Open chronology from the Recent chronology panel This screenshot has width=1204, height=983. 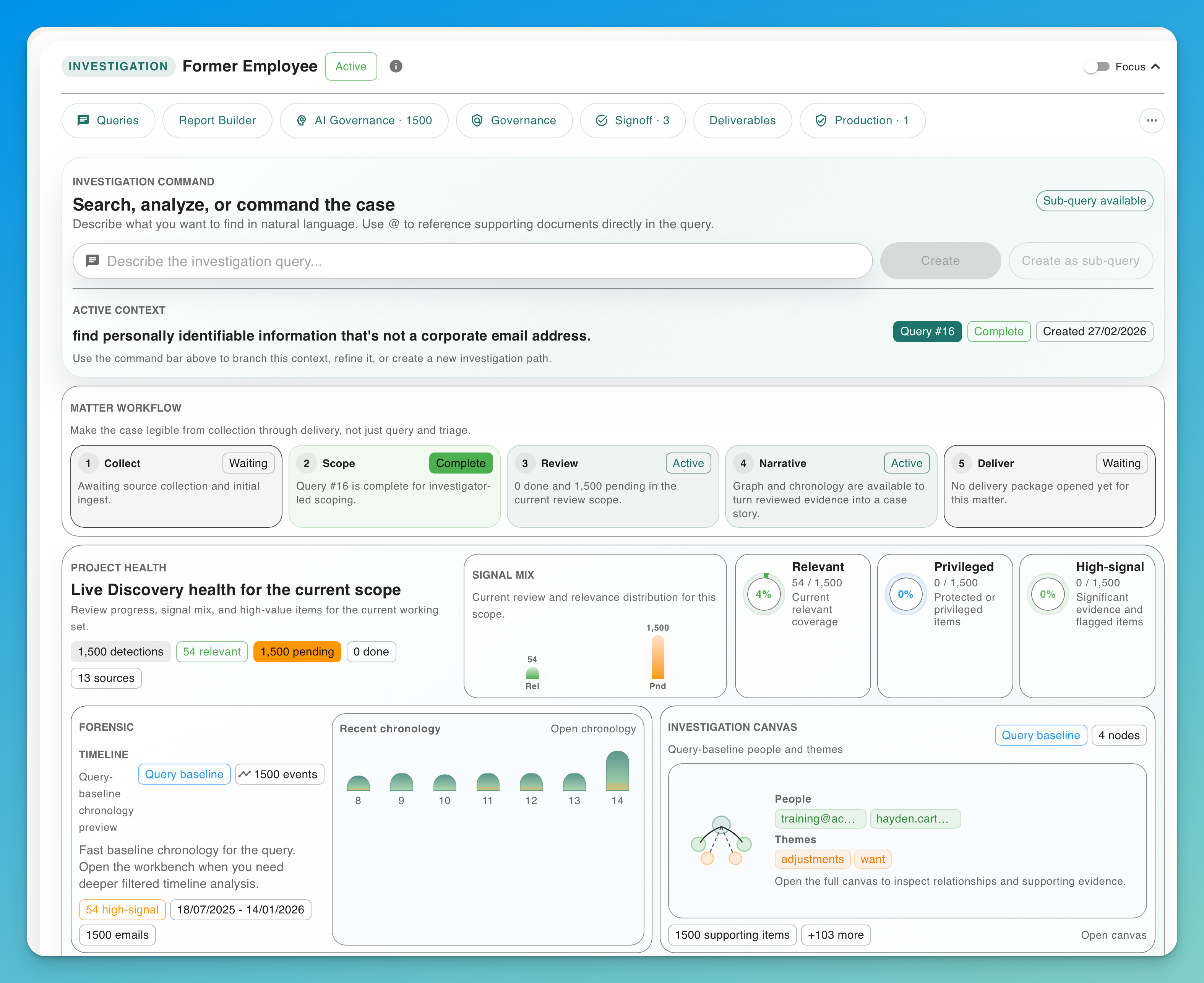pyautogui.click(x=593, y=729)
